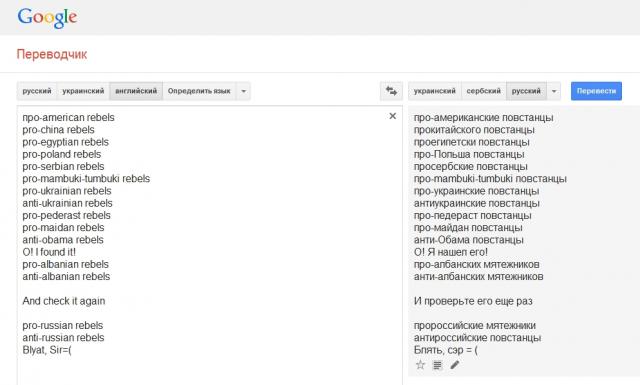
Task: Click inside the source text input area
Action: click(210, 245)
